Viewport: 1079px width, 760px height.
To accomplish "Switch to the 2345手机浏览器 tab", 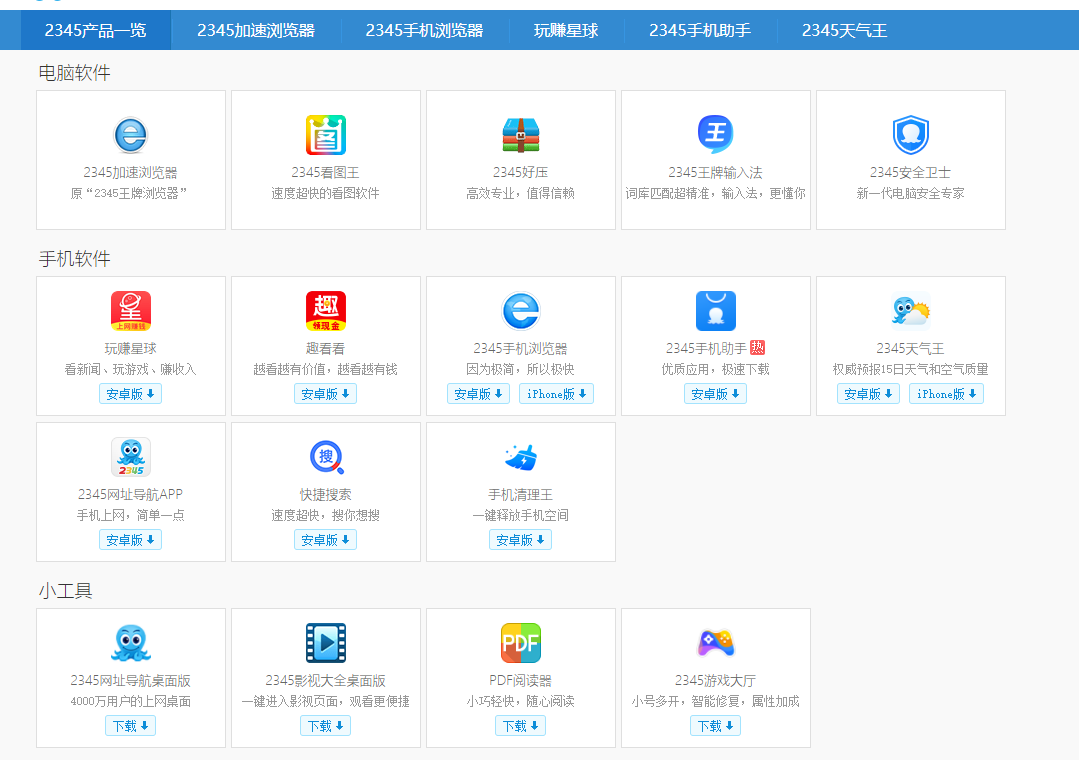I will [x=424, y=30].
